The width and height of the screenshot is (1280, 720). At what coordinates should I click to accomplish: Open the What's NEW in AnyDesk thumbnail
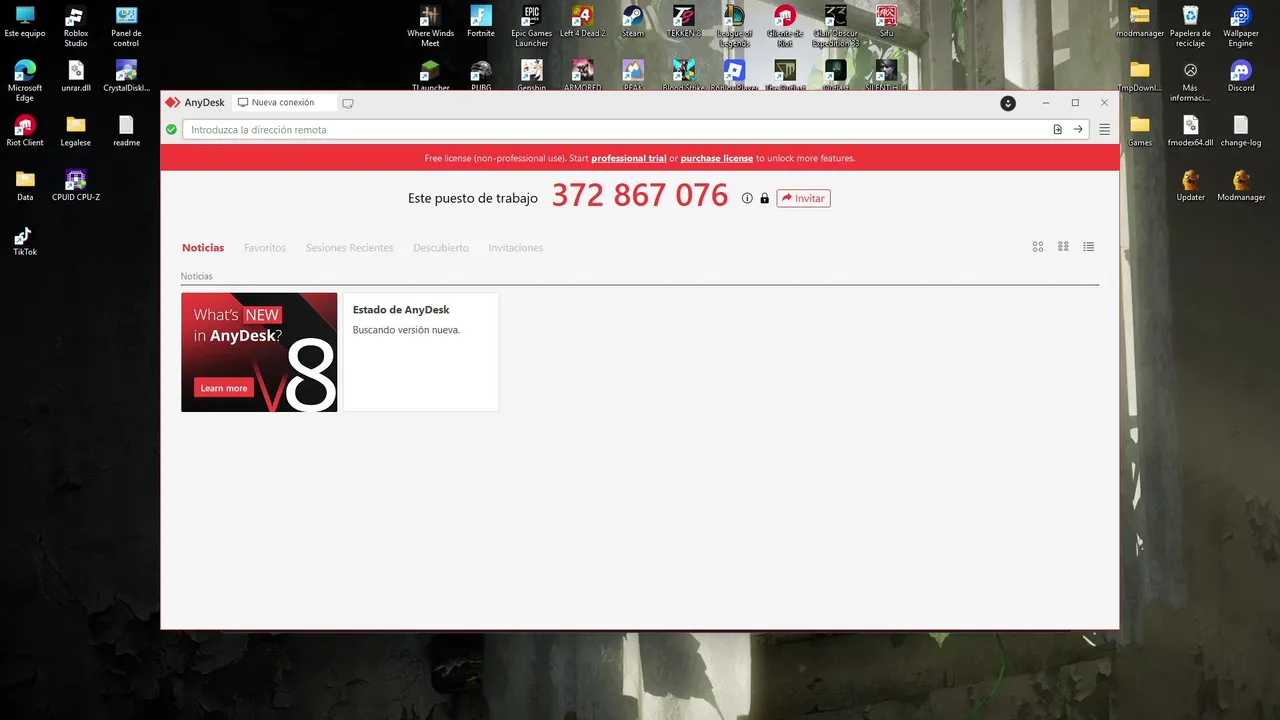point(259,352)
